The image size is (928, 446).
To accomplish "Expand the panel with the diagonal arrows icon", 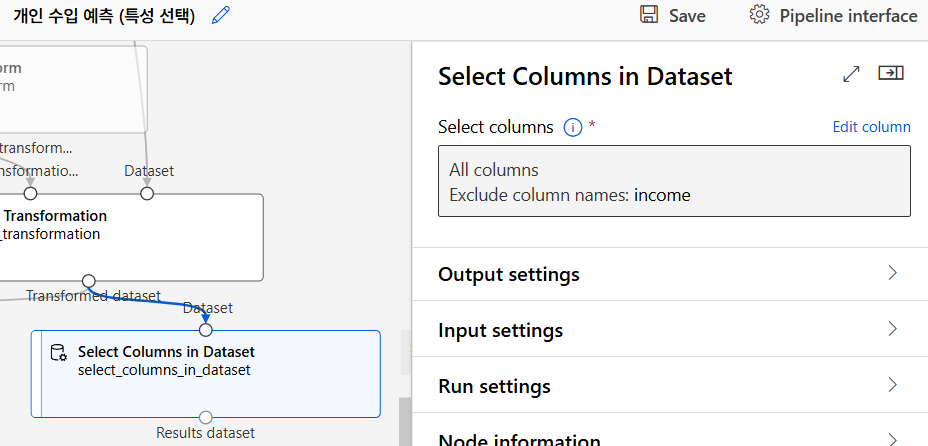I will [x=851, y=74].
